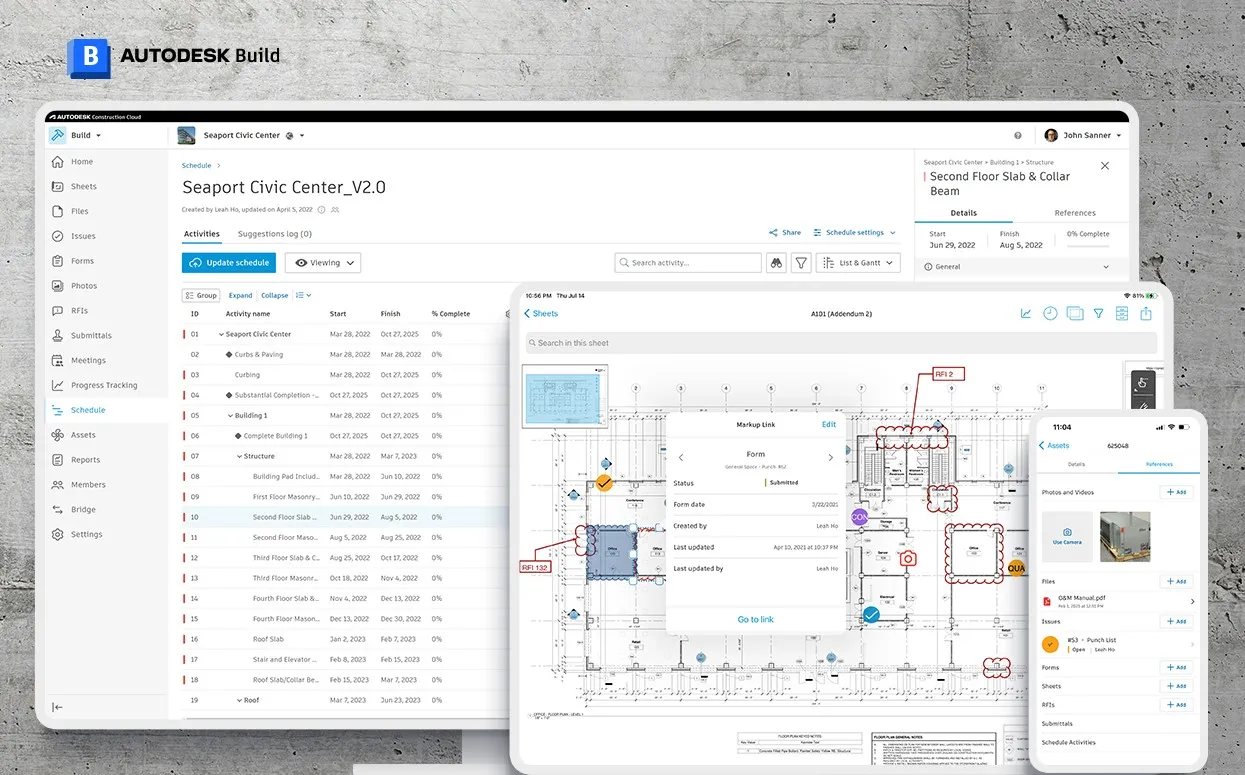Viewport: 1245px width, 775px height.
Task: Select the Details tab in schedule panel
Action: pyautogui.click(x=964, y=213)
